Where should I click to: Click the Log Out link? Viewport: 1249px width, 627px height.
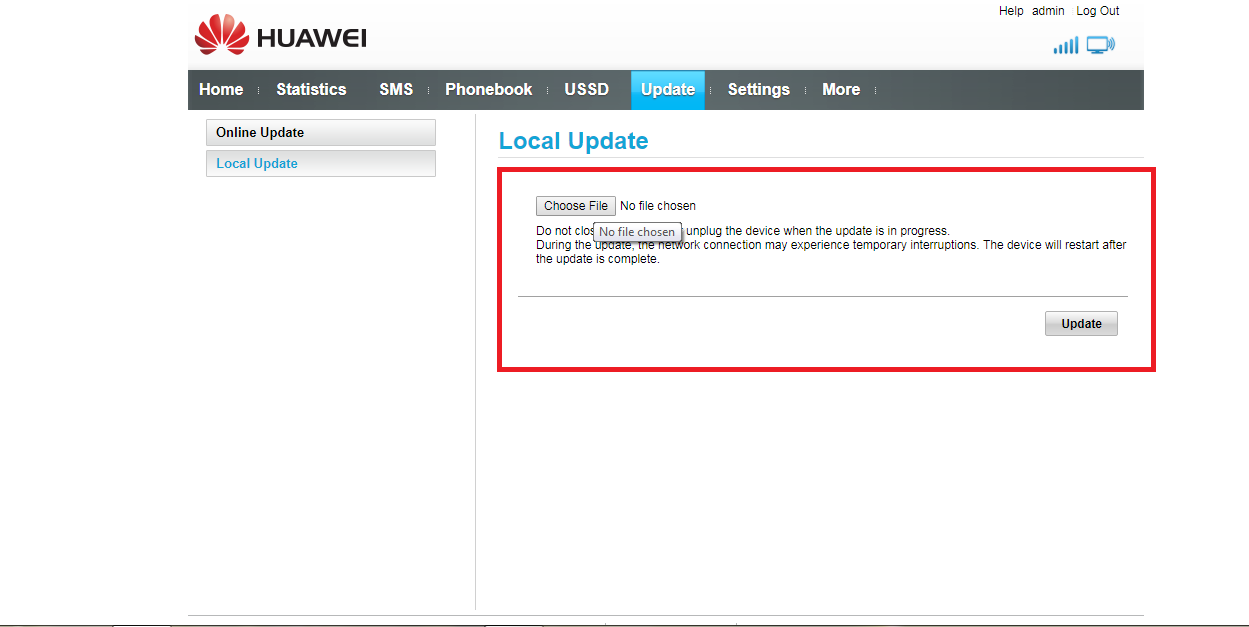[1097, 11]
